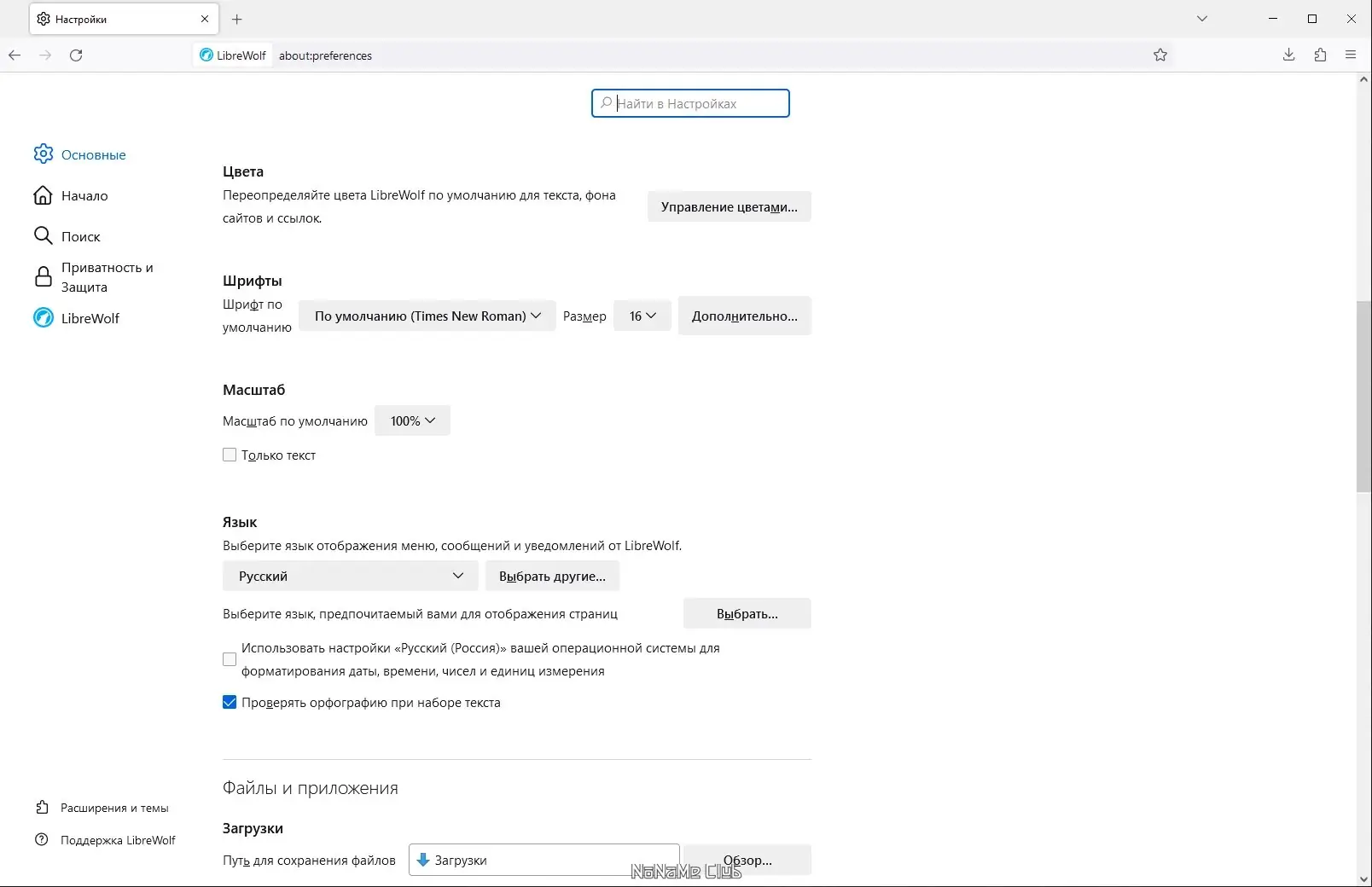Reload the current page
1372x887 pixels.
(x=76, y=55)
